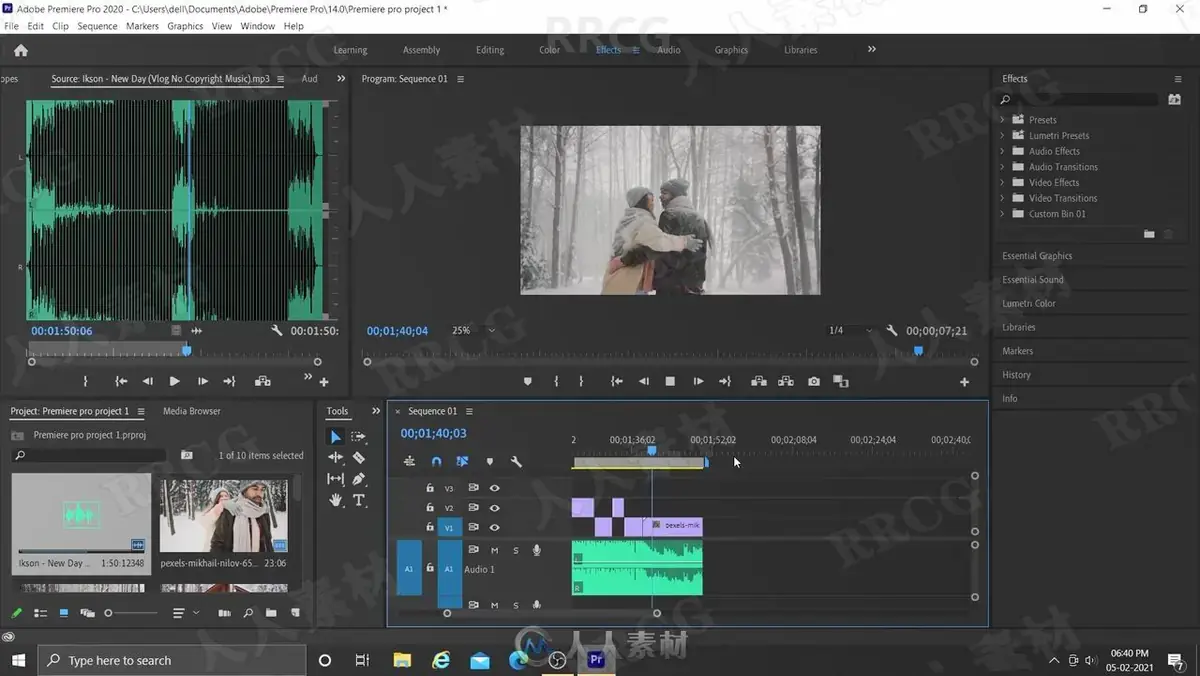This screenshot has height=676, width=1200.
Task: Select the Pen tool
Action: tap(359, 479)
